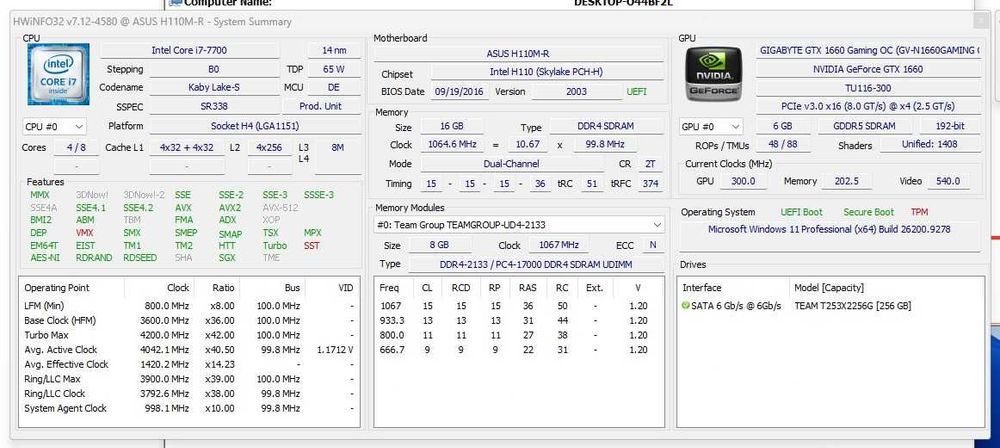Click the SR338 SSPEC value

pyautogui.click(x=214, y=106)
